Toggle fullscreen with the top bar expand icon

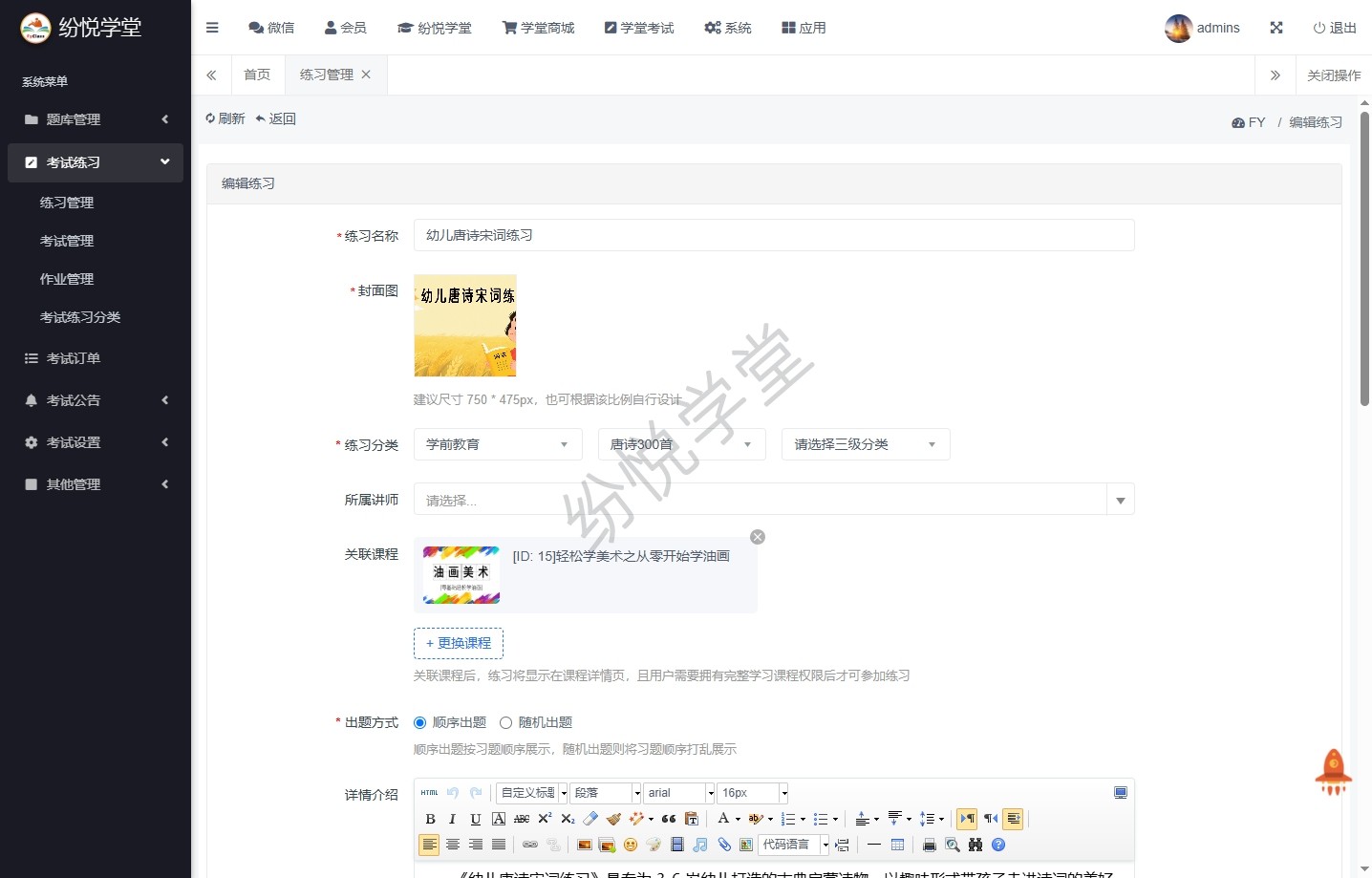1276,28
